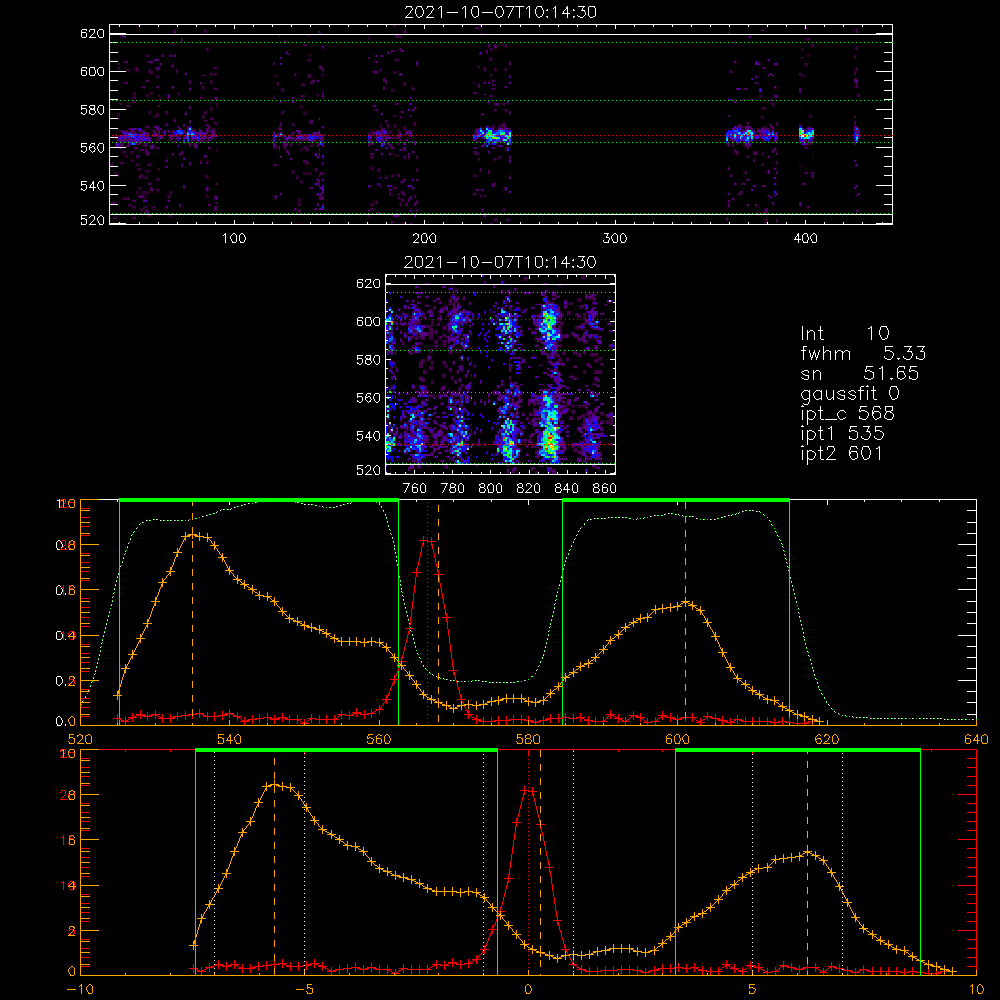Click x-axis label 400 on top plot
Viewport: 1000px width, 1000px height.
[x=805, y=239]
